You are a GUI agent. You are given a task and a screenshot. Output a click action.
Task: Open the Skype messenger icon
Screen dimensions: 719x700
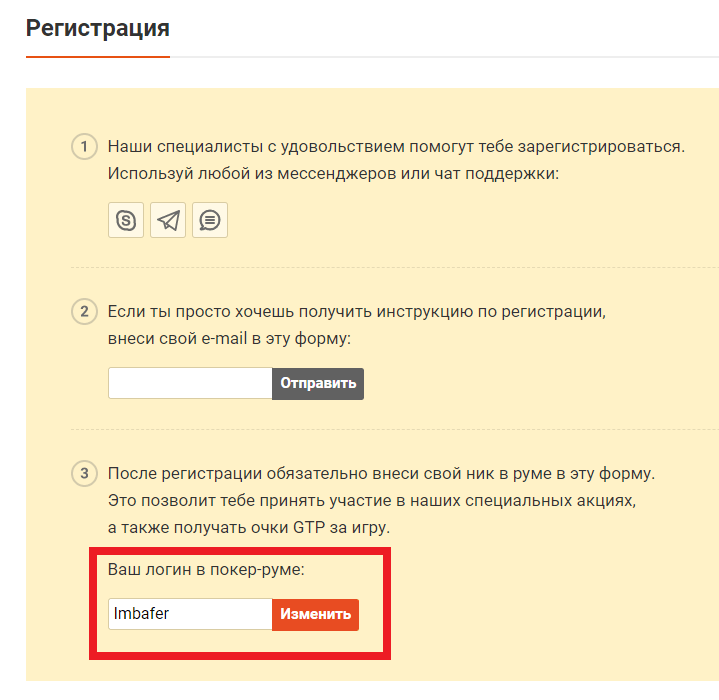tap(126, 220)
